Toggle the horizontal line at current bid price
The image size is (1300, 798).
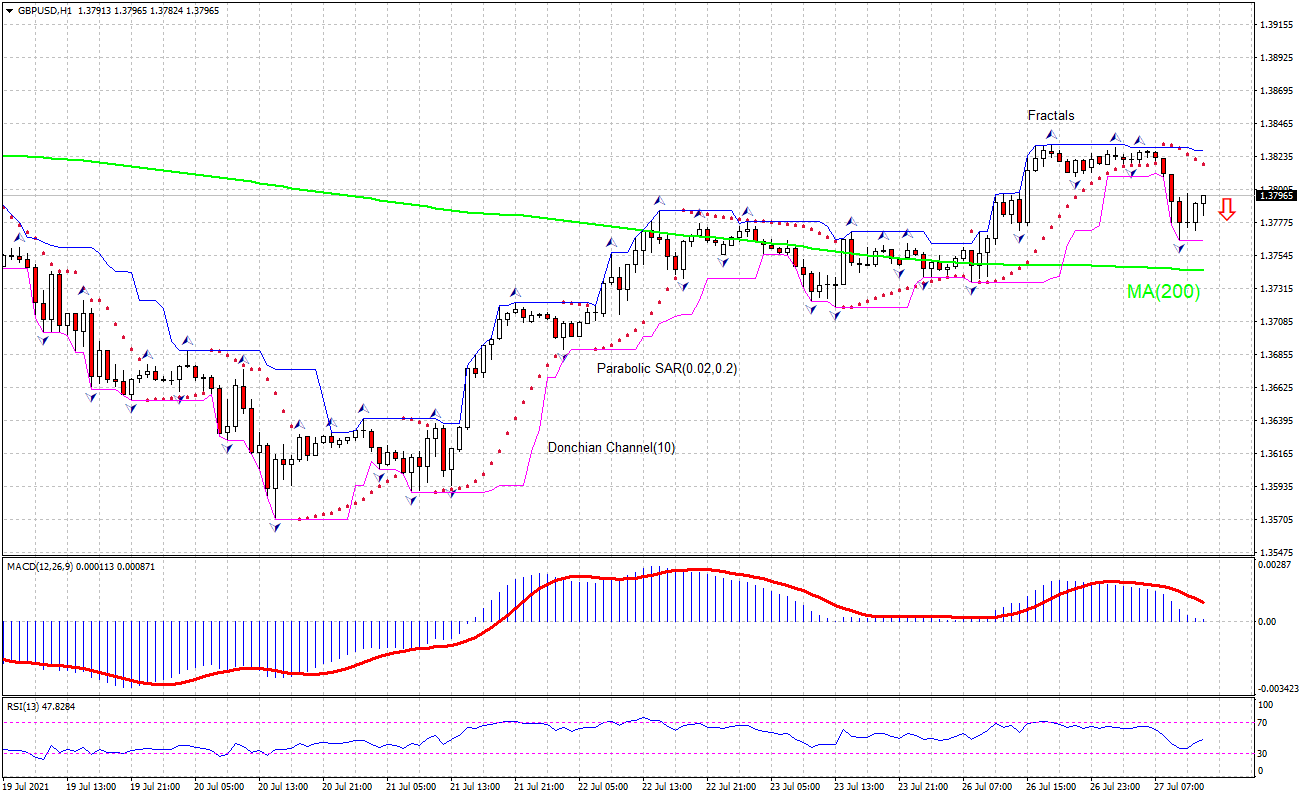coord(600,196)
